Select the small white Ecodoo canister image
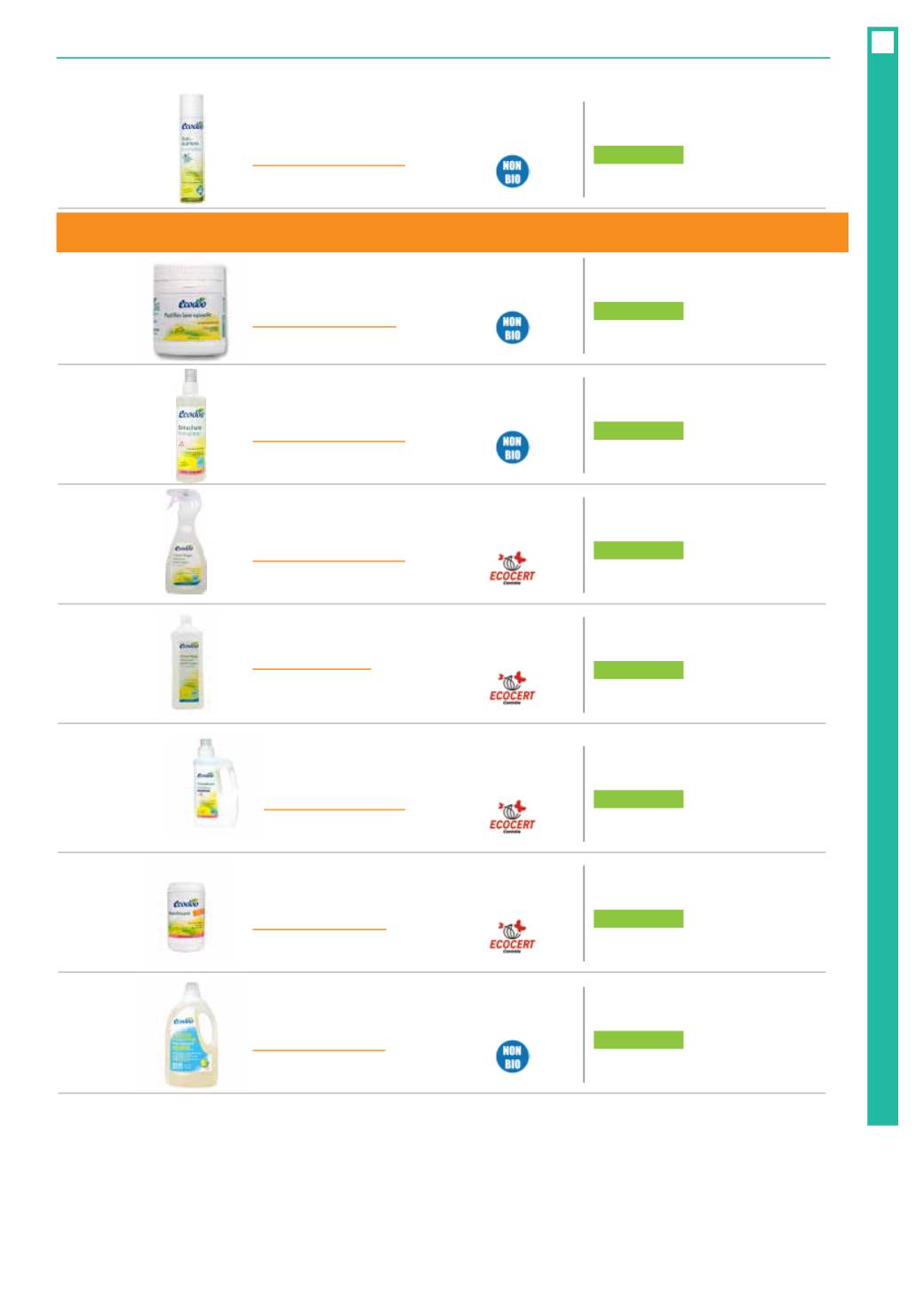The height and width of the screenshot is (1307, 924). pos(187,917)
